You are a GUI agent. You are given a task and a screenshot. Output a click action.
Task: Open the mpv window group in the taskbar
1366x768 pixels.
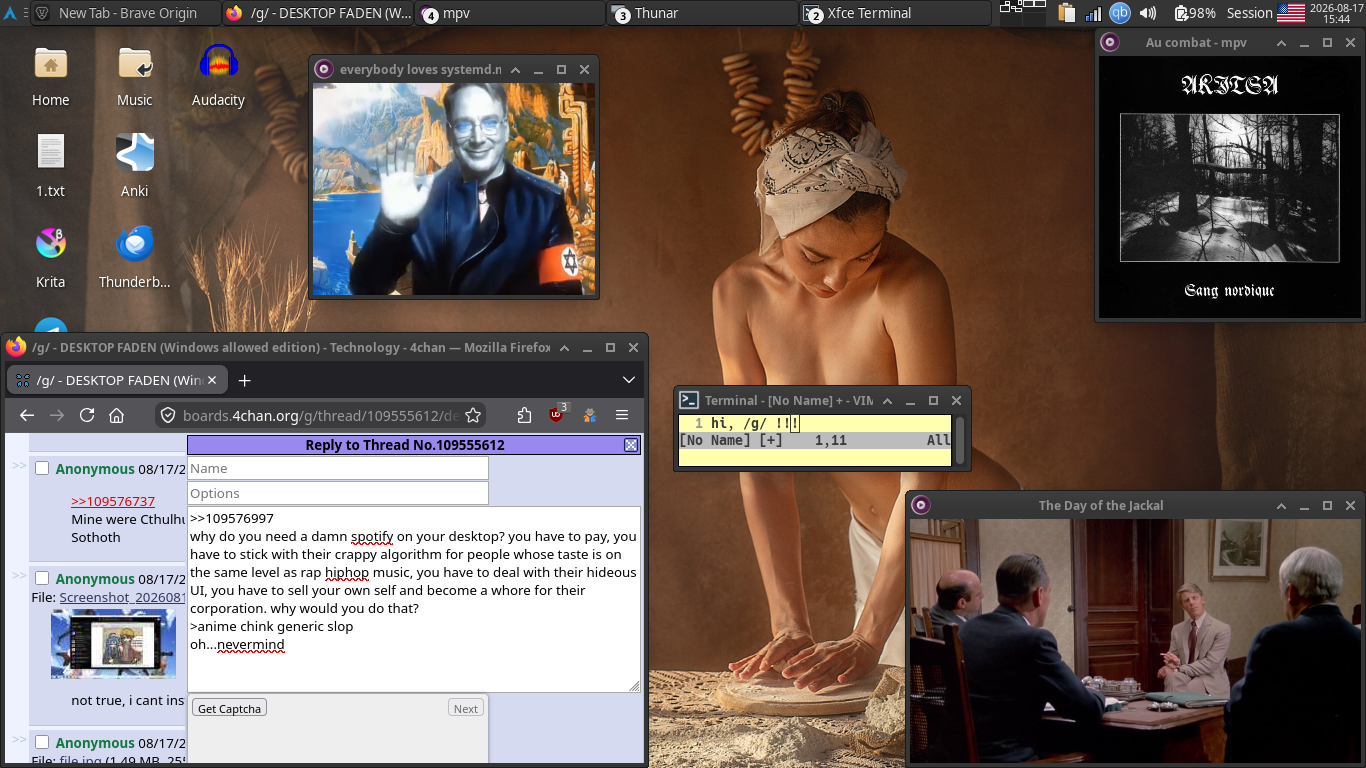[x=510, y=13]
